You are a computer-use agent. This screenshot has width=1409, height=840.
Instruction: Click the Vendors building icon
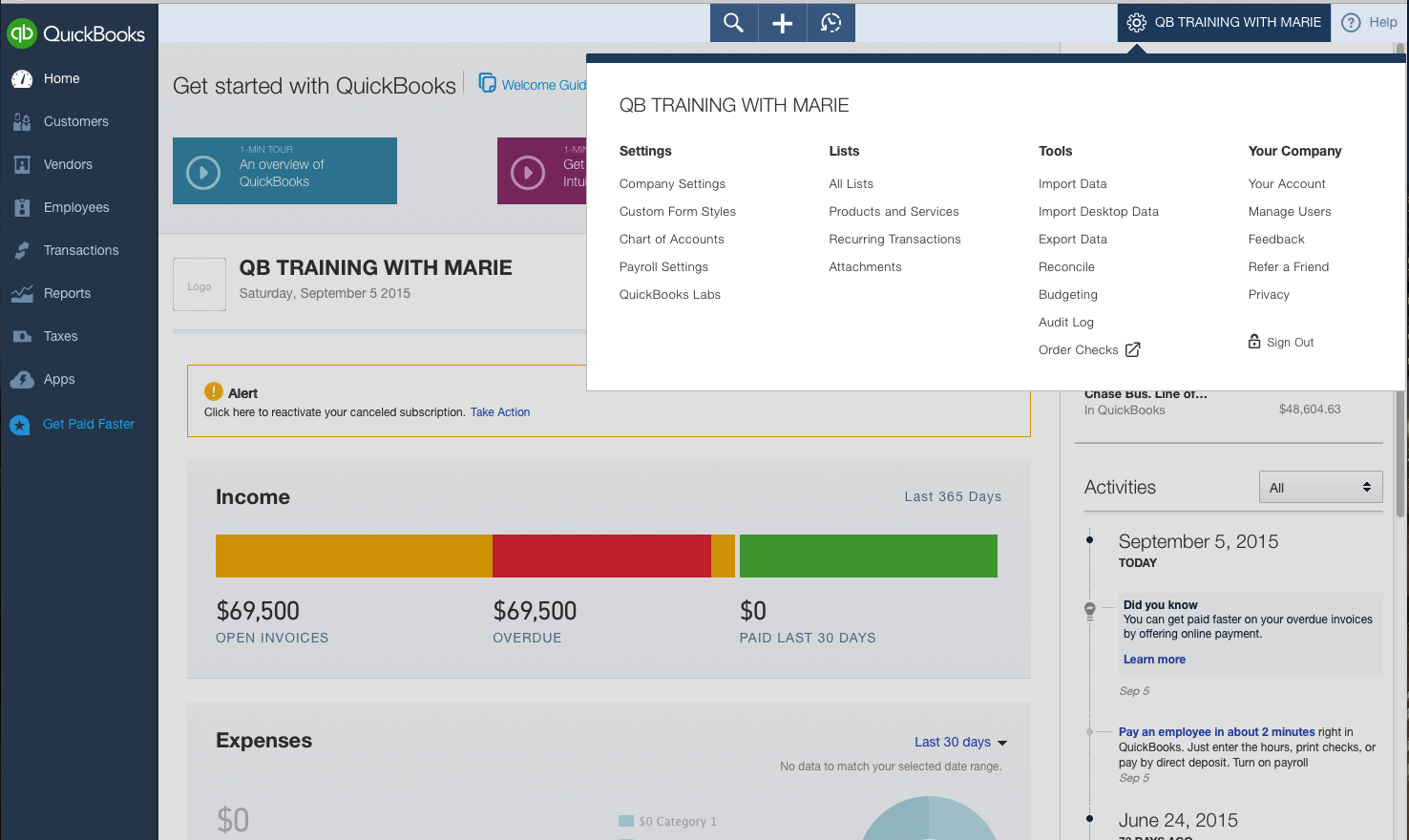[x=22, y=165]
